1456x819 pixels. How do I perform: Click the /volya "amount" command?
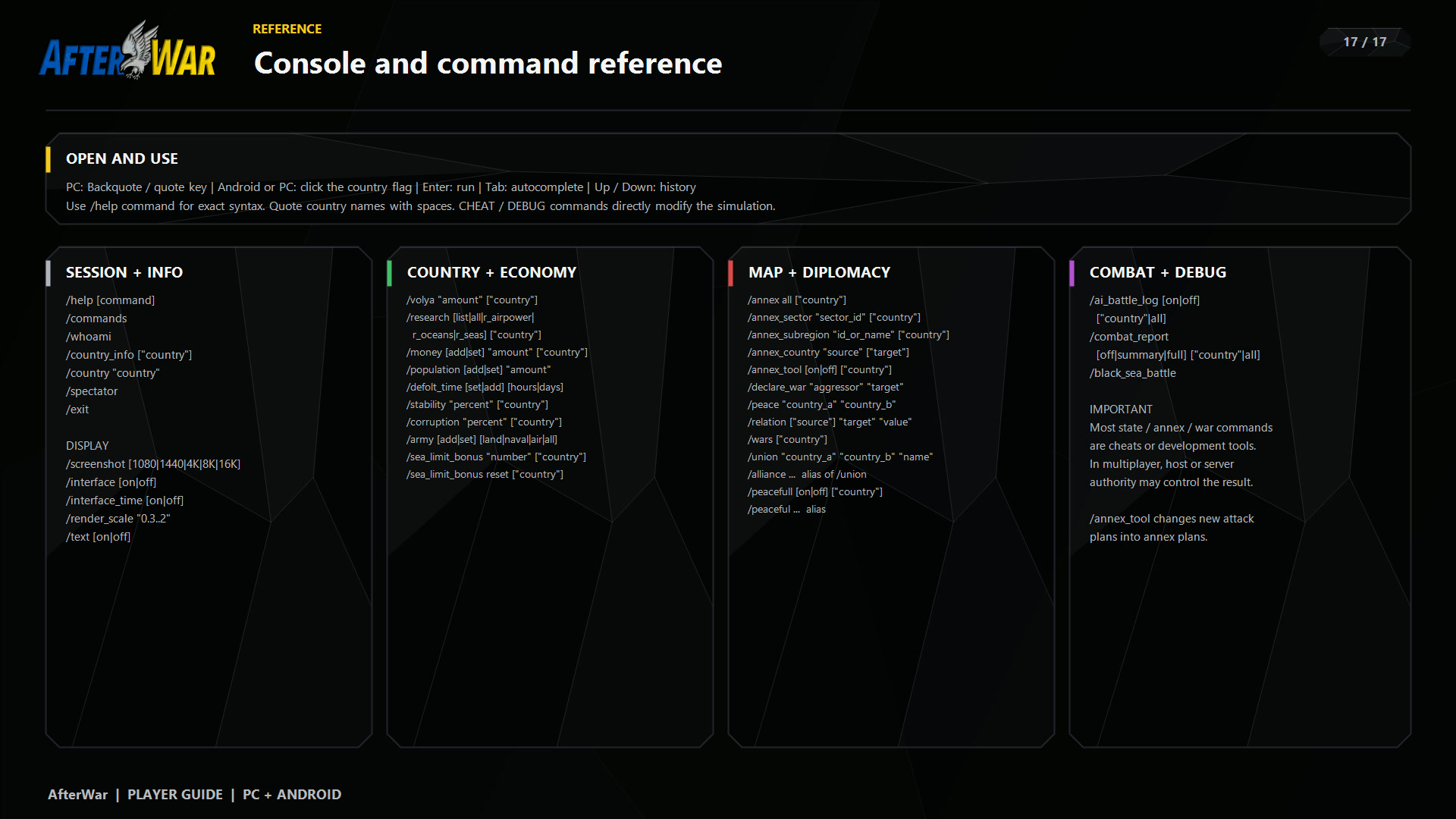click(472, 300)
